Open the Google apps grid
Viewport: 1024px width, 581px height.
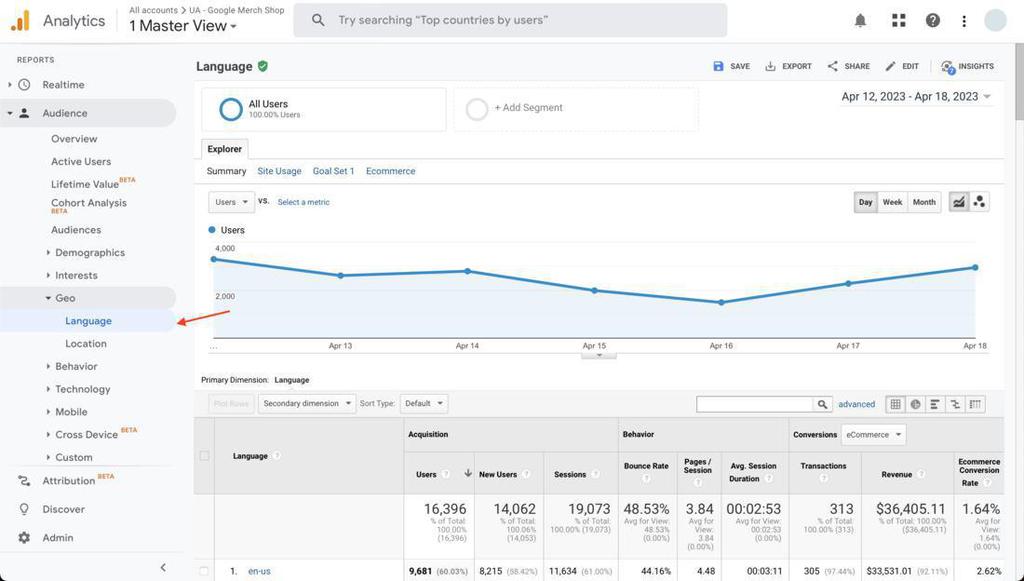tap(899, 20)
